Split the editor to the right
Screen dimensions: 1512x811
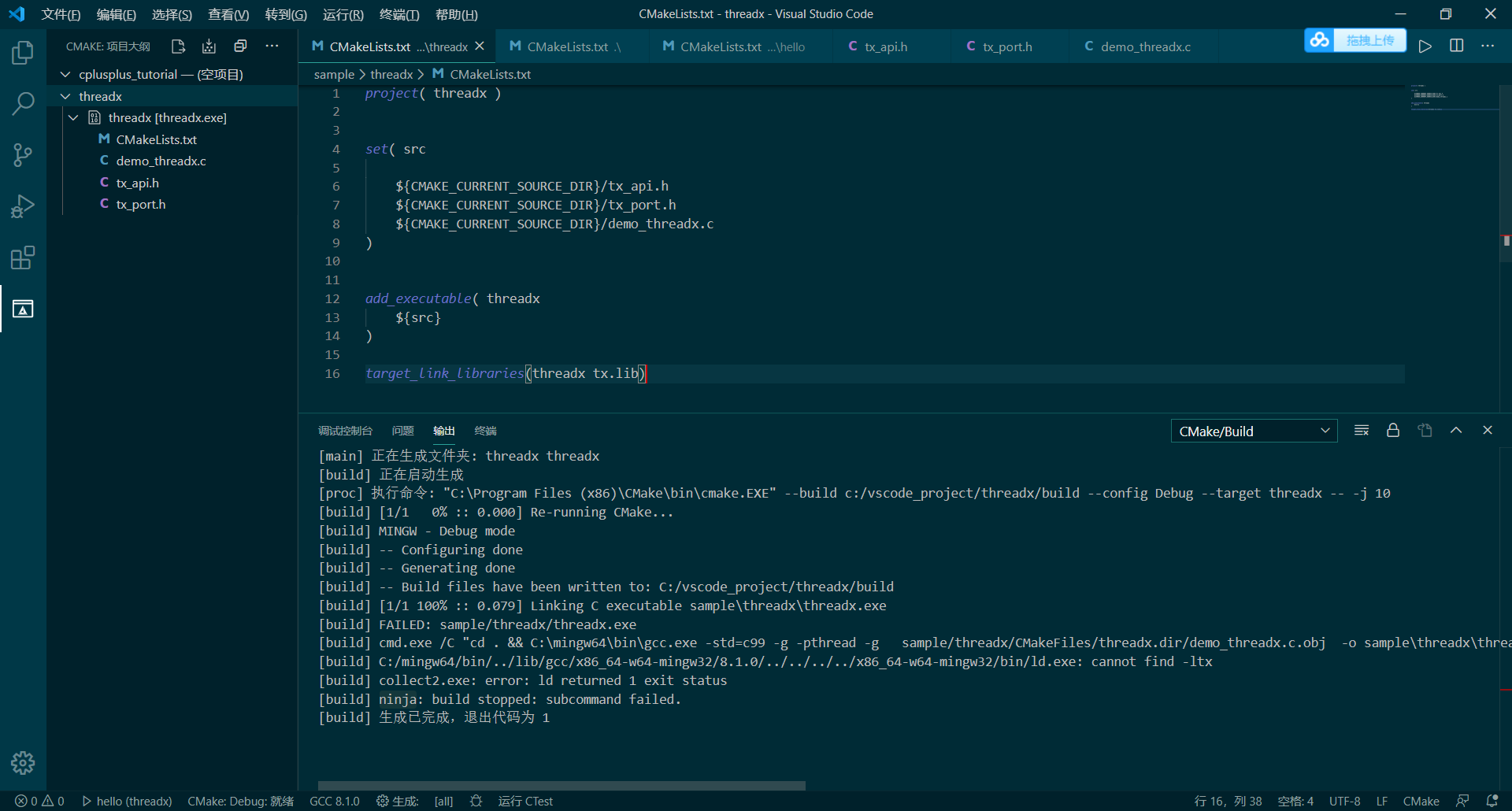pos(1456,46)
